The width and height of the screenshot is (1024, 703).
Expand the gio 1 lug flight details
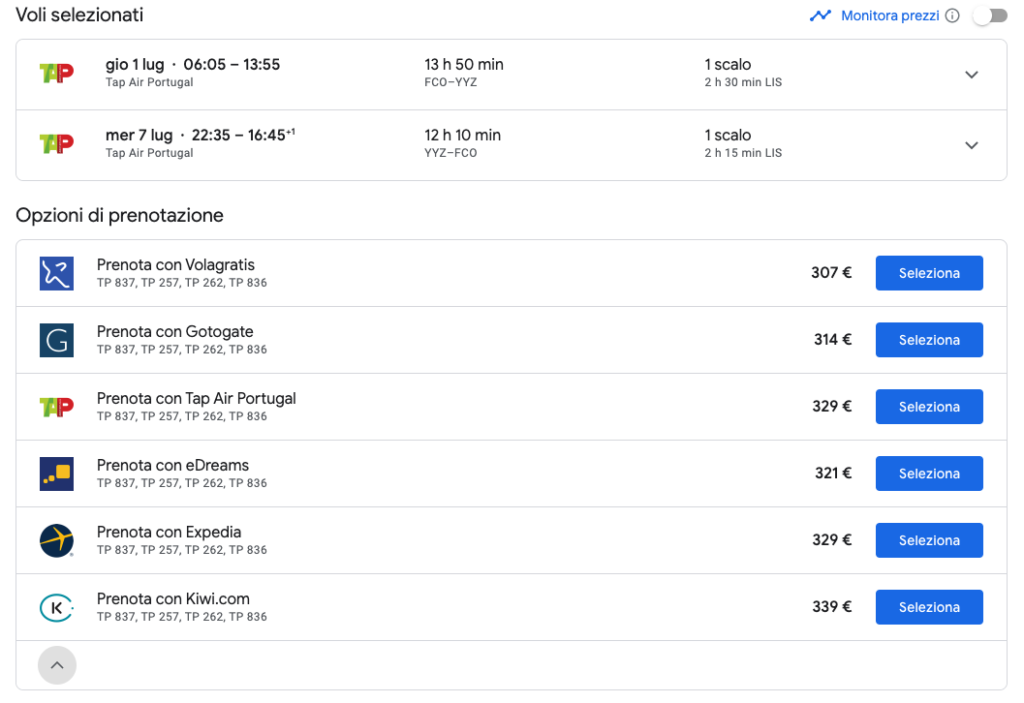click(x=971, y=74)
